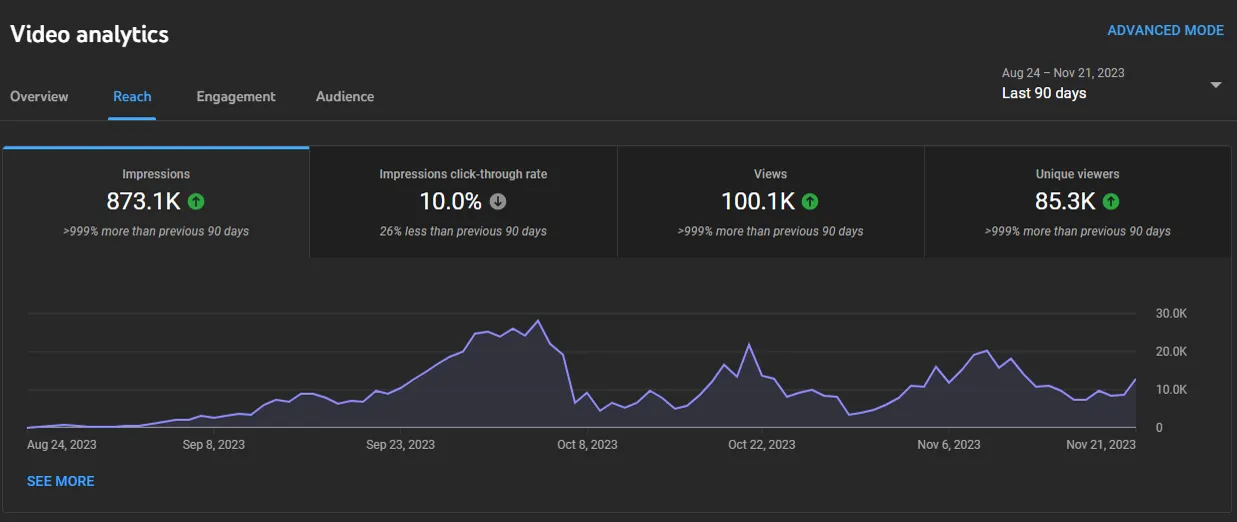Click the 85.3K unique viewers value
The height and width of the screenshot is (522, 1237).
pyautogui.click(x=1065, y=201)
